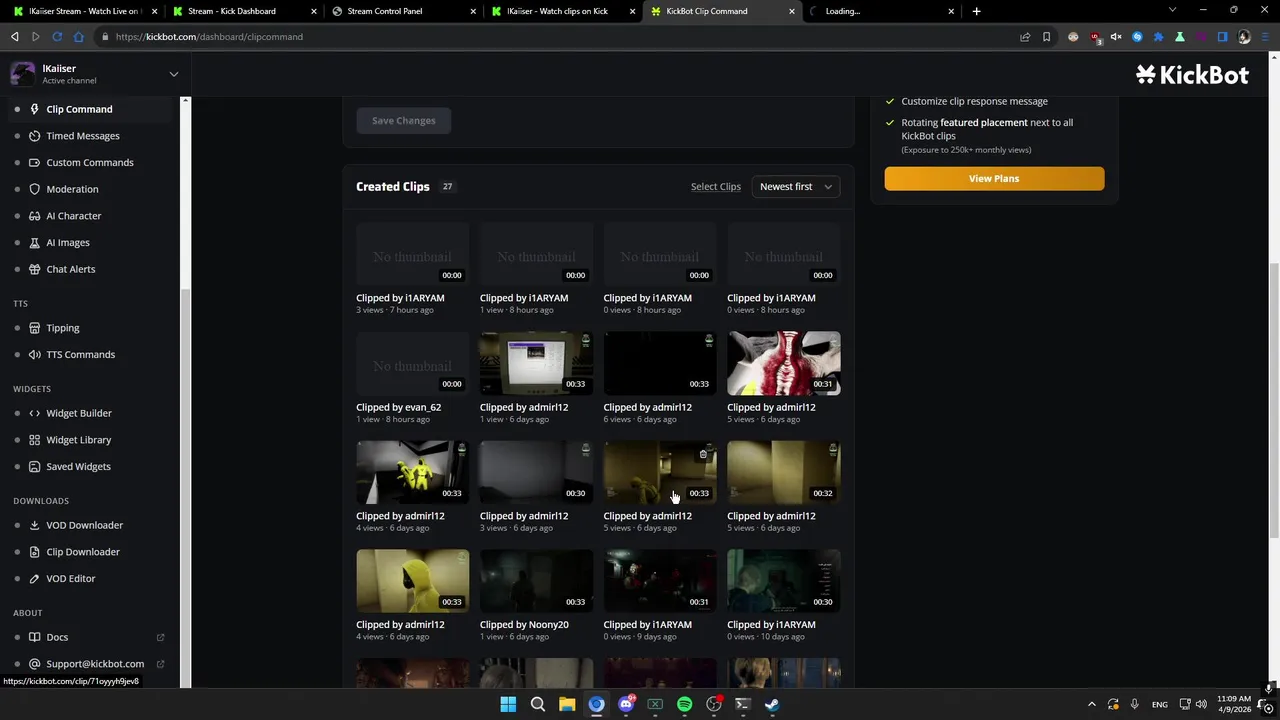
Task: Click the trash icon on the hovered clip
Action: (703, 454)
